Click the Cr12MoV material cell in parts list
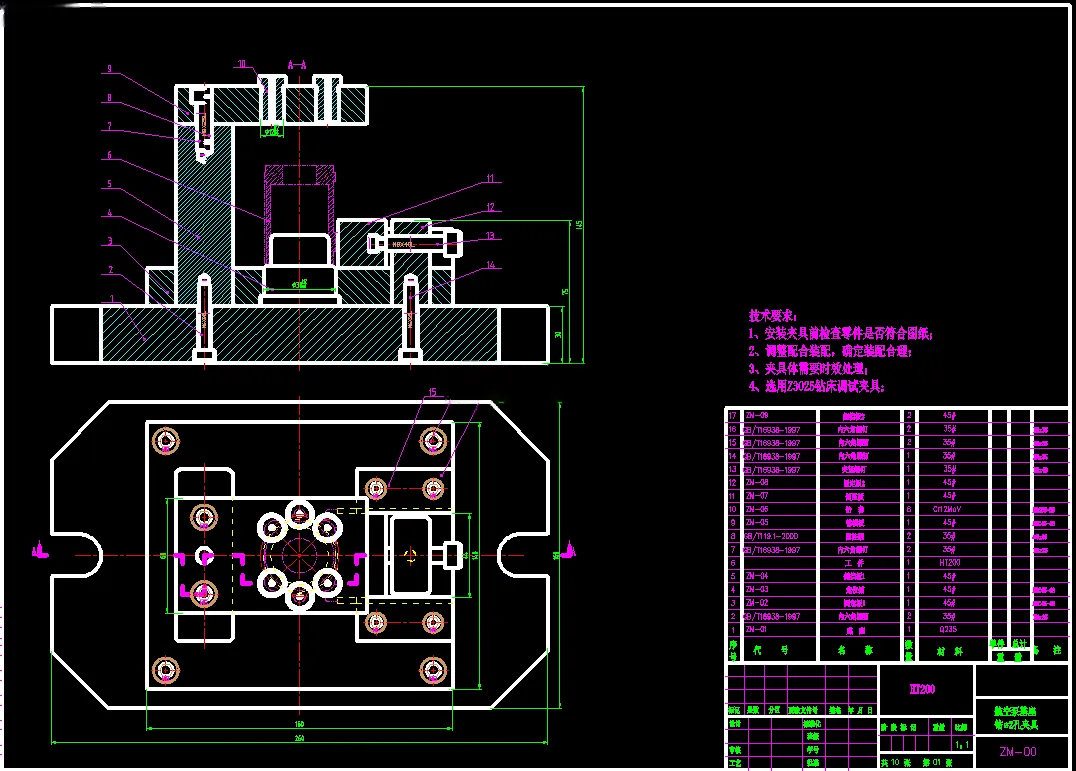The width and height of the screenshot is (1076, 771). pyautogui.click(x=947, y=510)
